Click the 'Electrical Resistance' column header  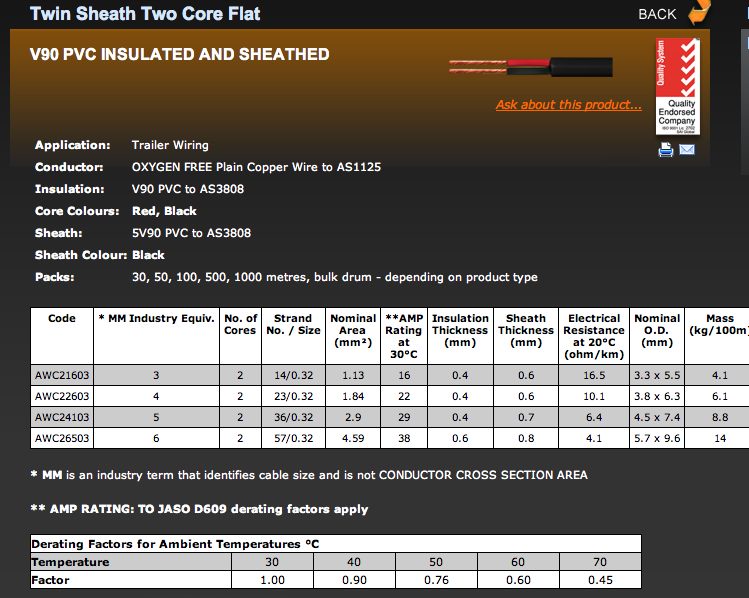coord(593,330)
